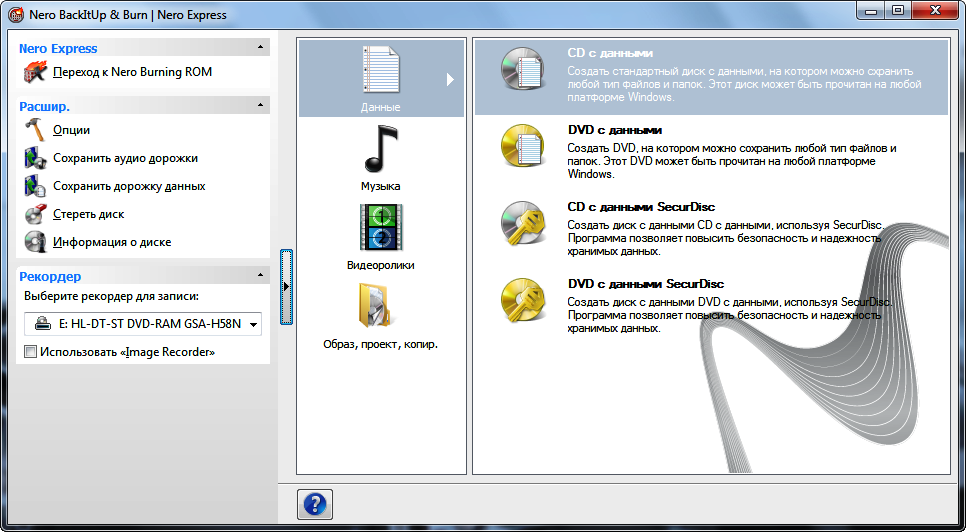This screenshot has height=532, width=966.
Task: Collapse the Рекордер panel section
Action: click(x=261, y=276)
